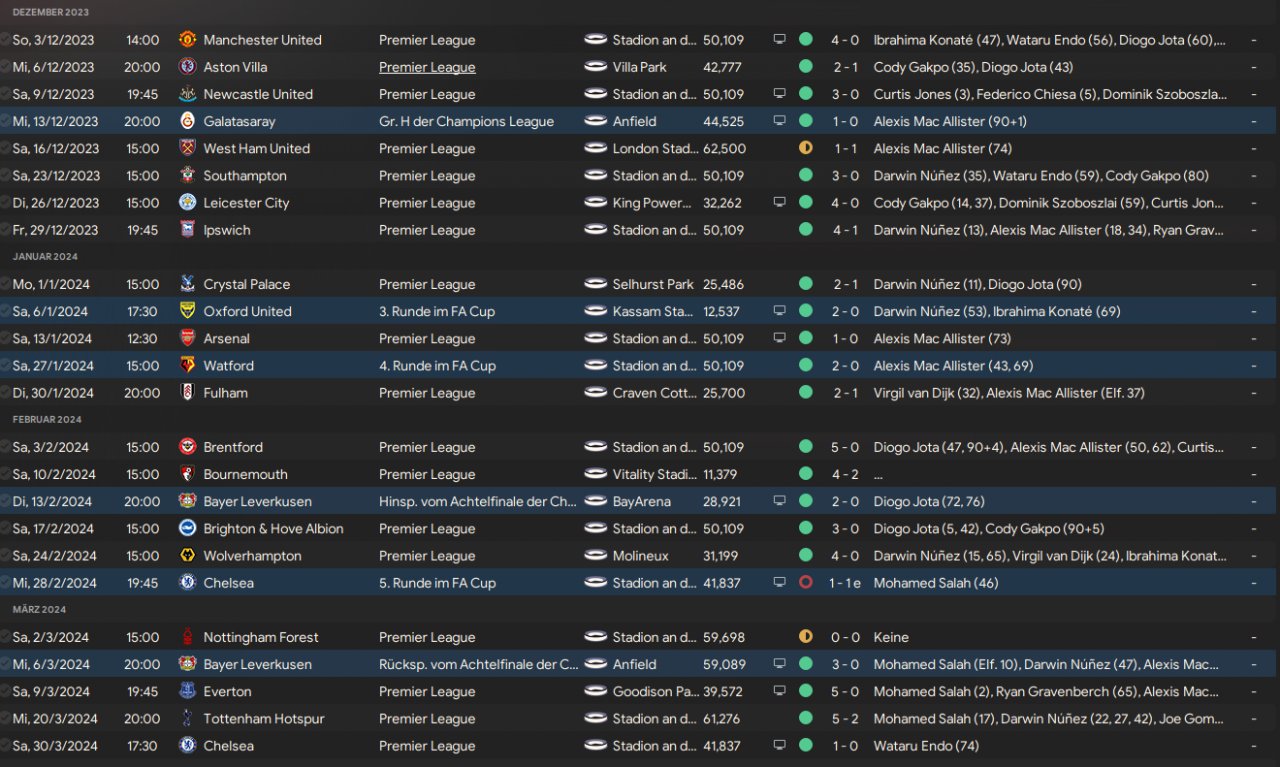Click the Brentford club crest
This screenshot has width=1280, height=767.
(x=187, y=447)
